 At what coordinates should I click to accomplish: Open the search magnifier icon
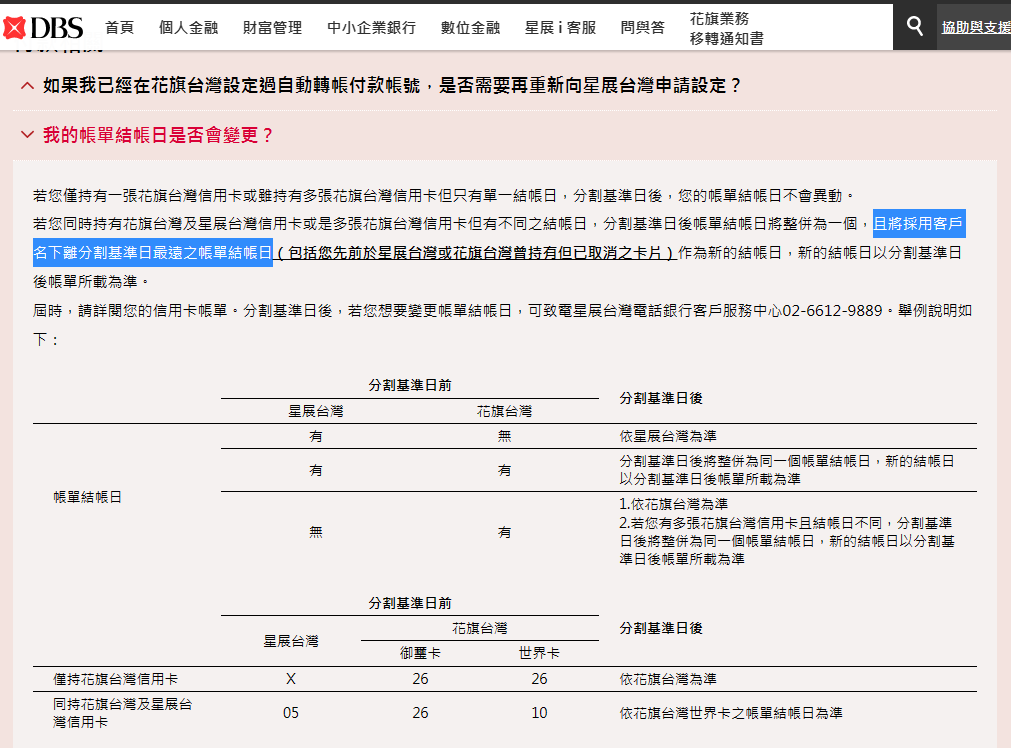(x=914, y=27)
